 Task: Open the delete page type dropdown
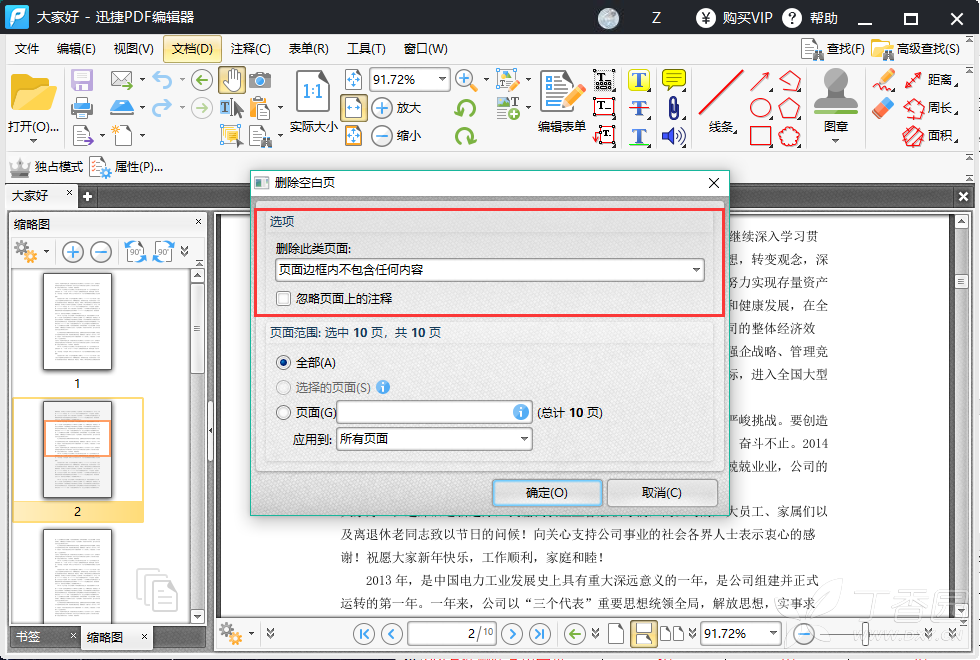490,270
